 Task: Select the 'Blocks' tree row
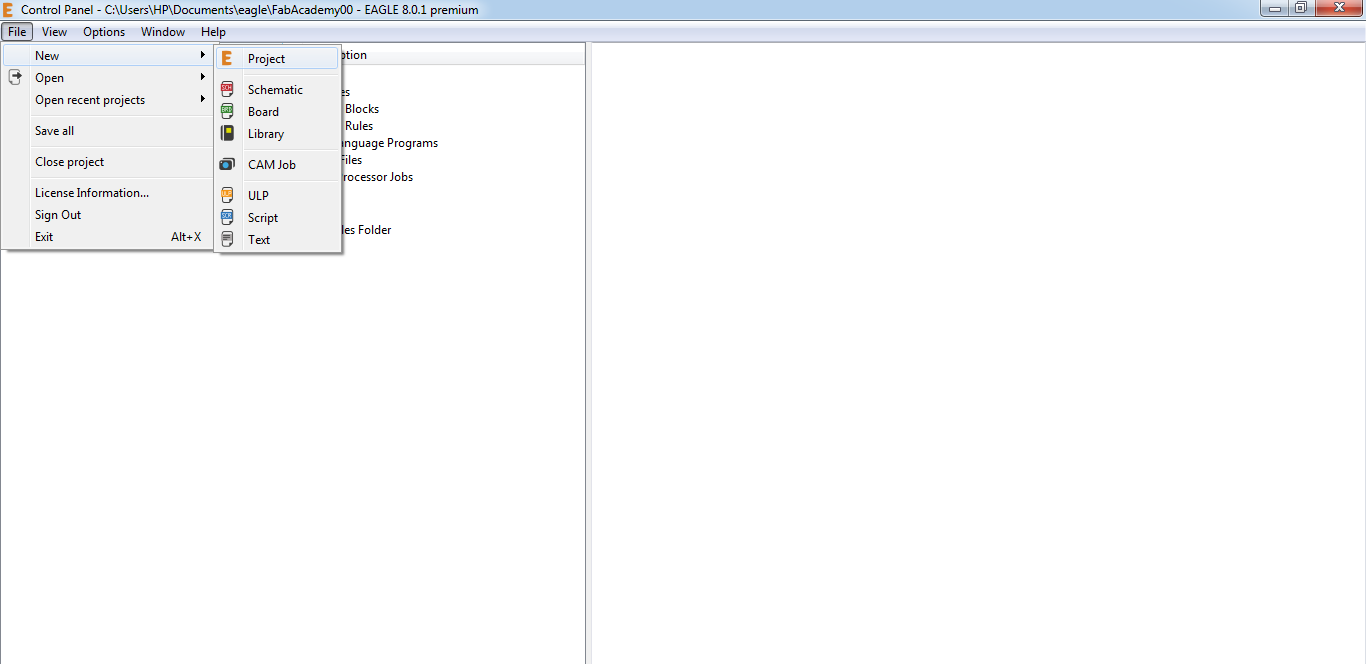tap(362, 109)
